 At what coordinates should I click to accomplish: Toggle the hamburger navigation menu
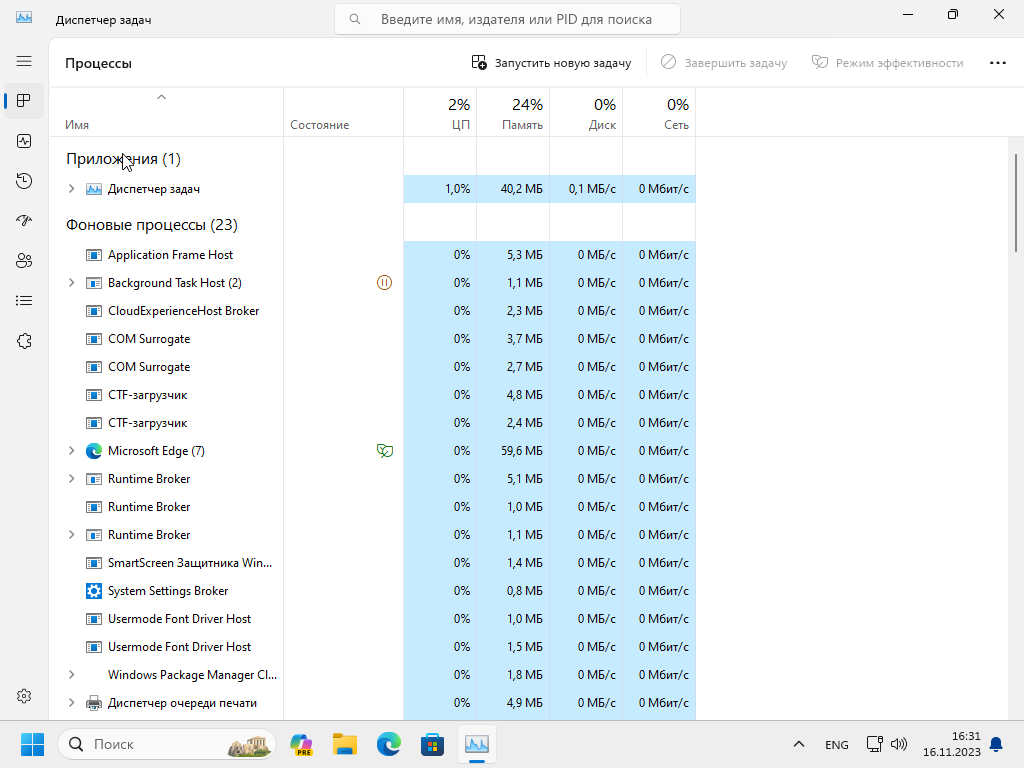[x=24, y=61]
